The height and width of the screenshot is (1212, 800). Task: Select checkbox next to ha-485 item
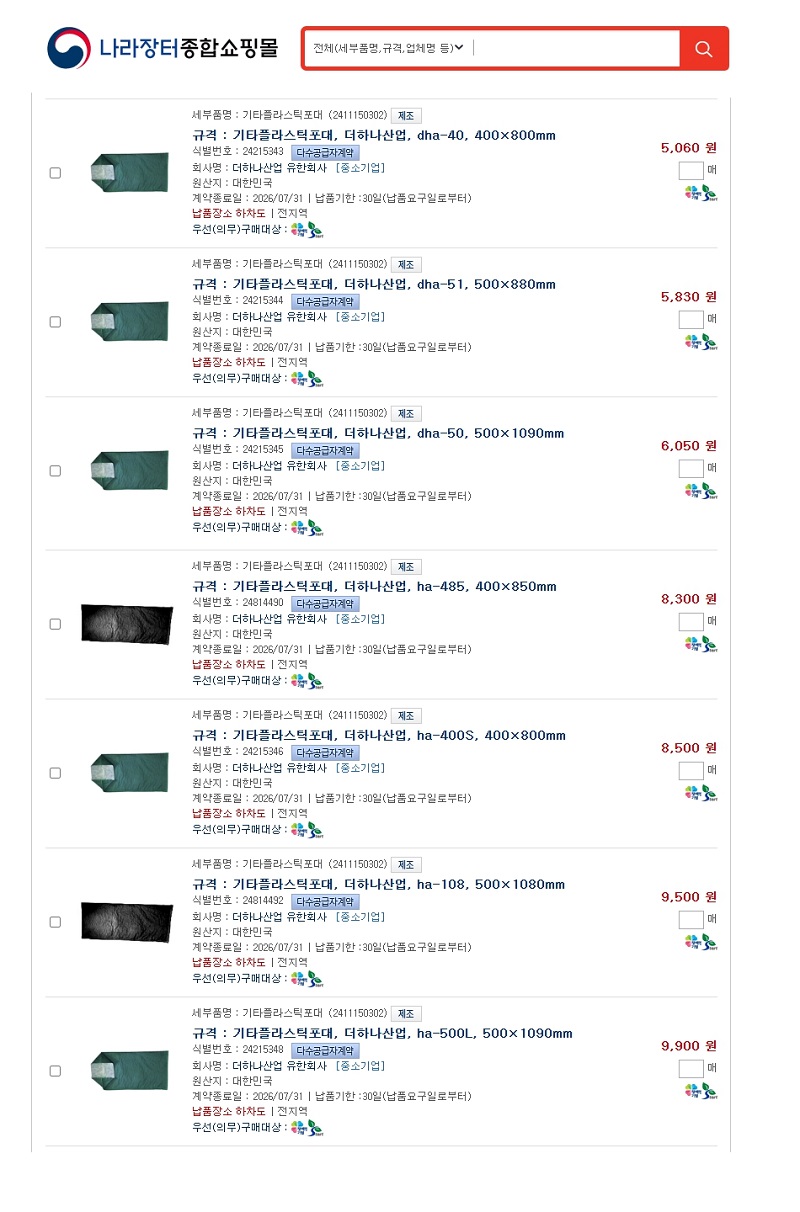click(x=55, y=624)
